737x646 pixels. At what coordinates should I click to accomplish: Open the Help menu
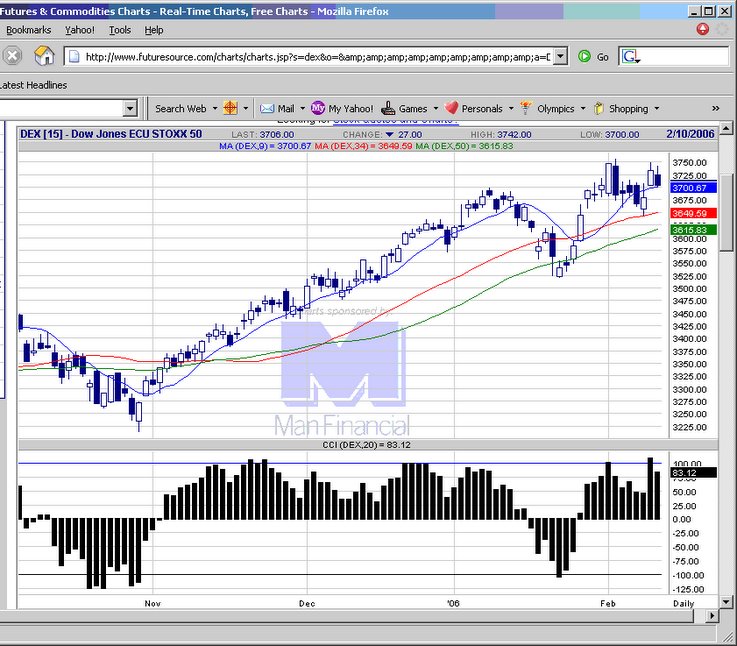point(154,30)
